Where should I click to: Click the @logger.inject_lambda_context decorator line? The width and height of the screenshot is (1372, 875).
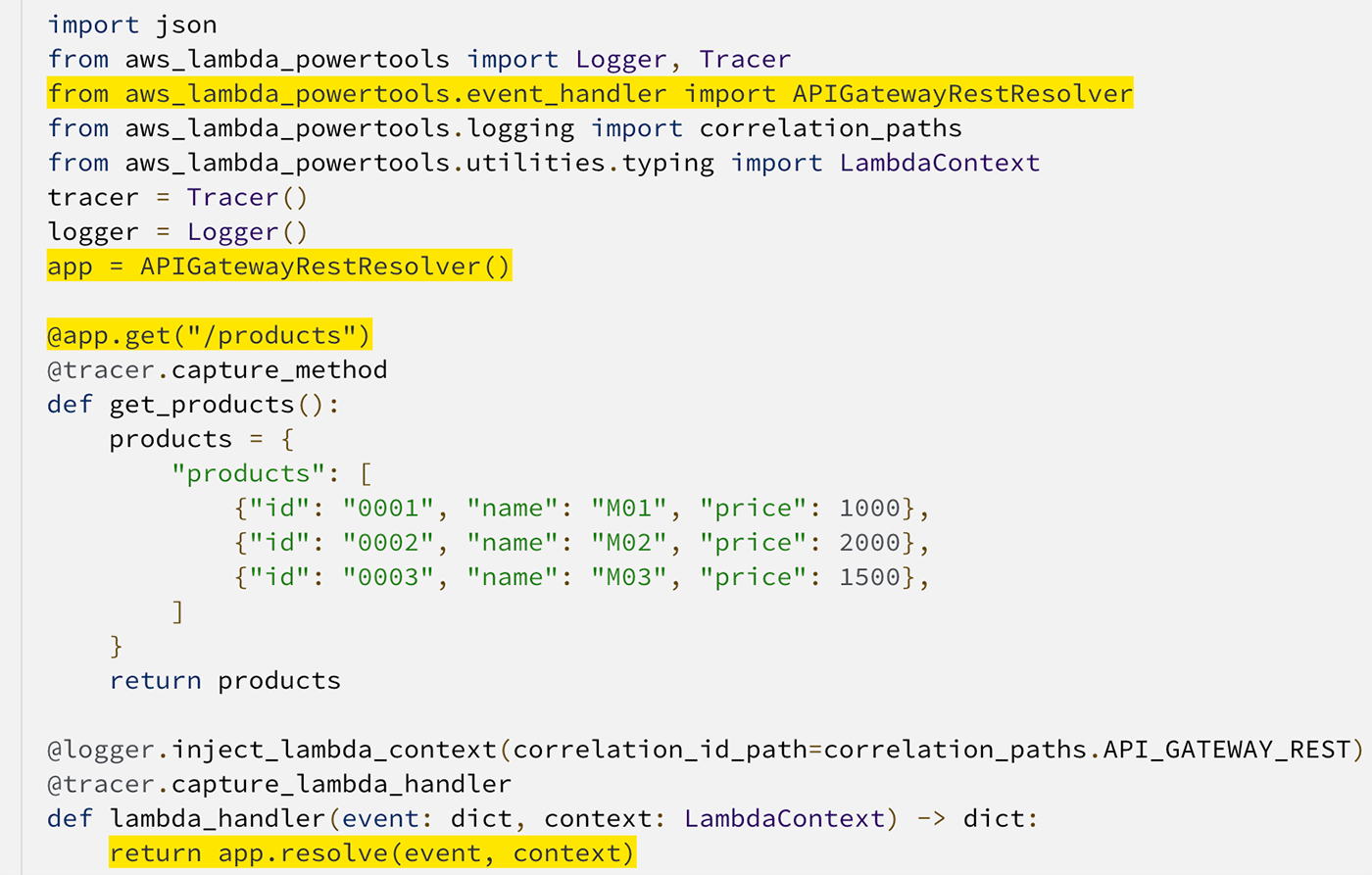point(706,750)
